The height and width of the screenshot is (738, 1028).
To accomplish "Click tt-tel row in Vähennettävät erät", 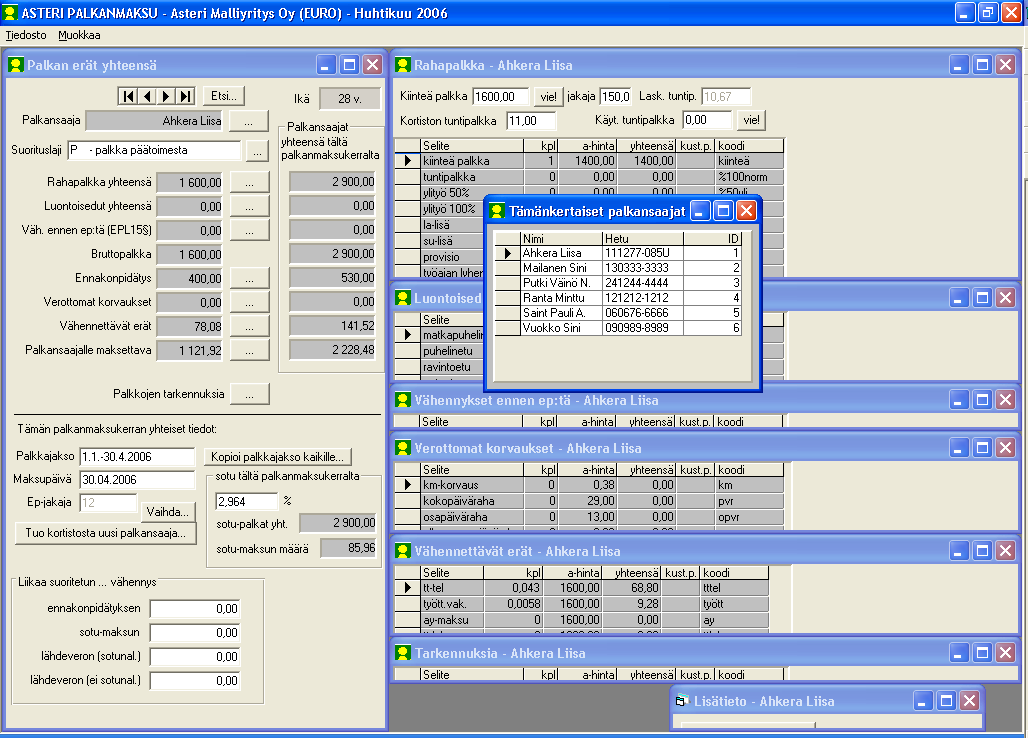I will click(x=582, y=588).
